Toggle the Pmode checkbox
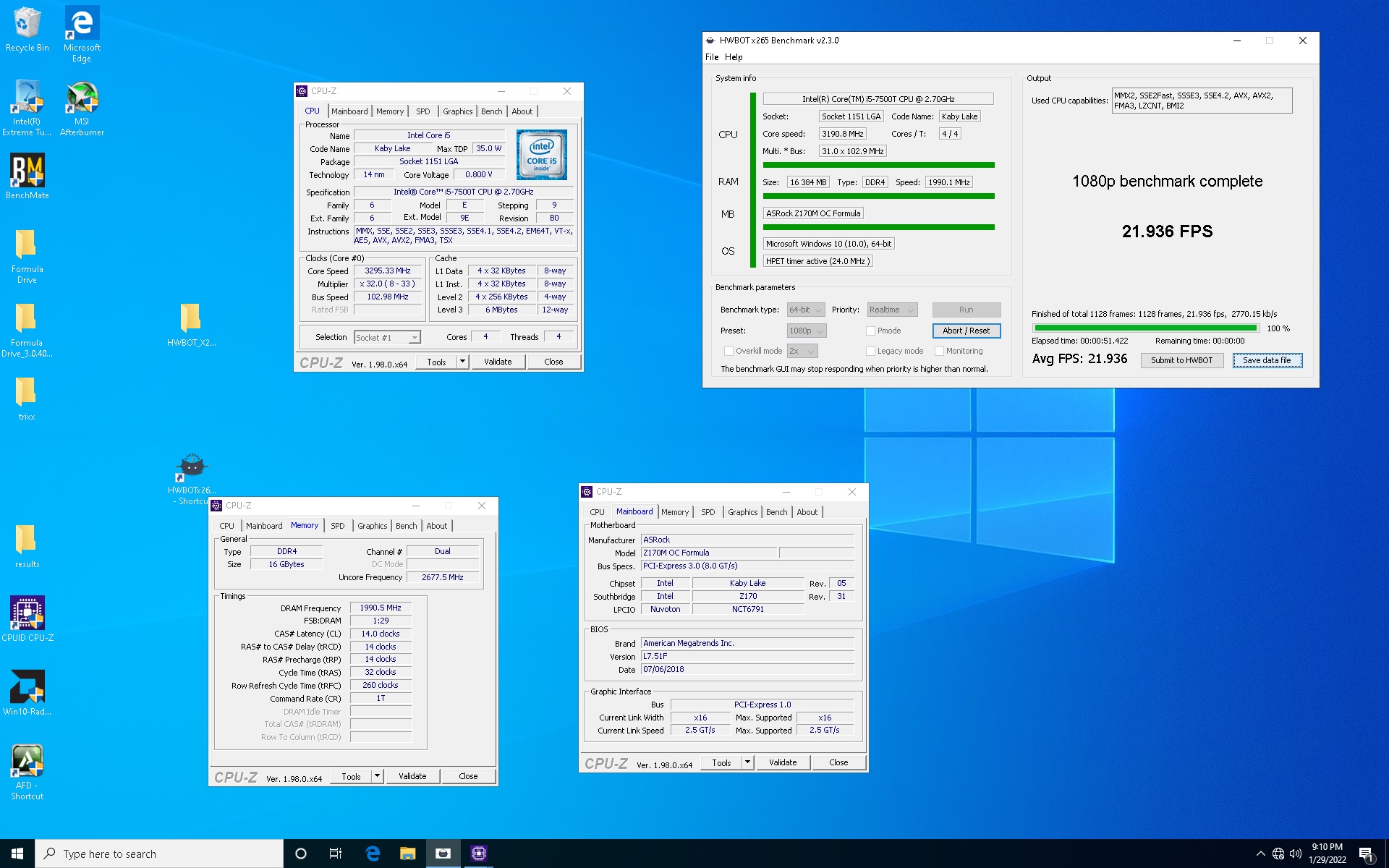Screen dimensions: 1389x868 871,331
